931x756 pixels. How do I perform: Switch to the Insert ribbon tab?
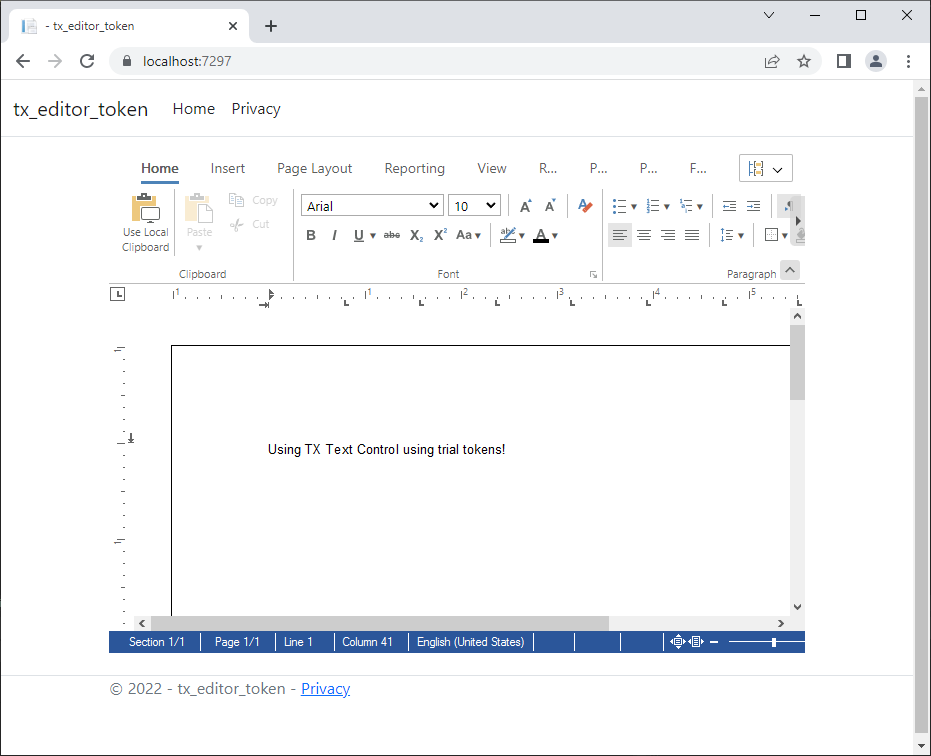(227, 169)
